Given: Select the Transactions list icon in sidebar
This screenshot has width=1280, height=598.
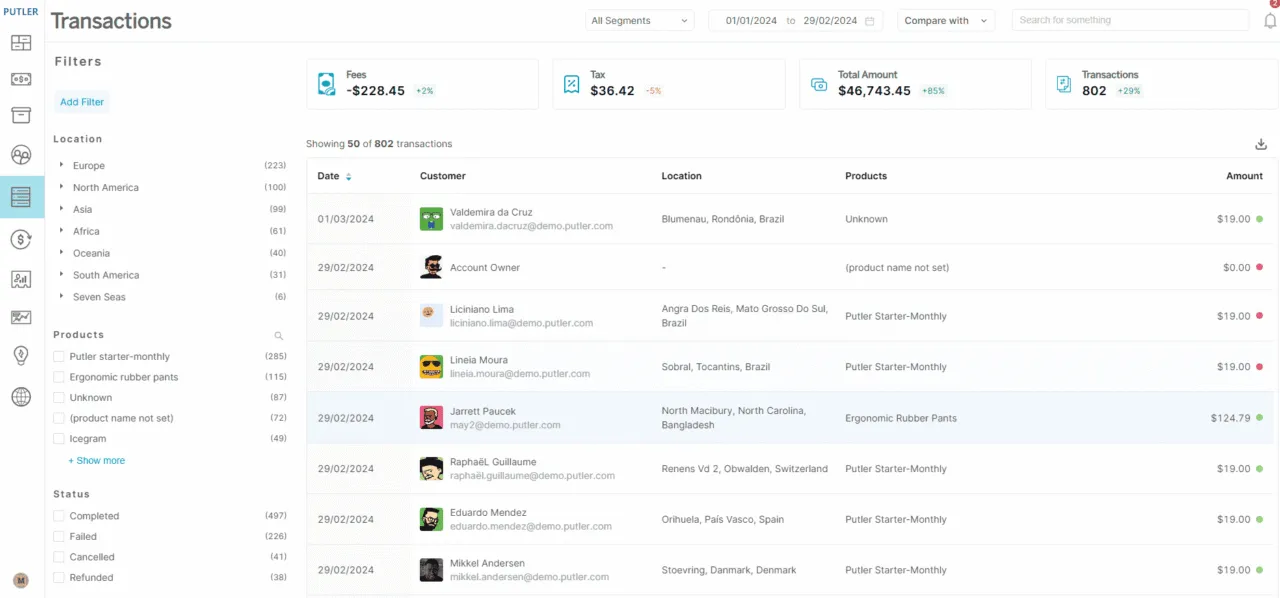Looking at the screenshot, I should pos(21,197).
